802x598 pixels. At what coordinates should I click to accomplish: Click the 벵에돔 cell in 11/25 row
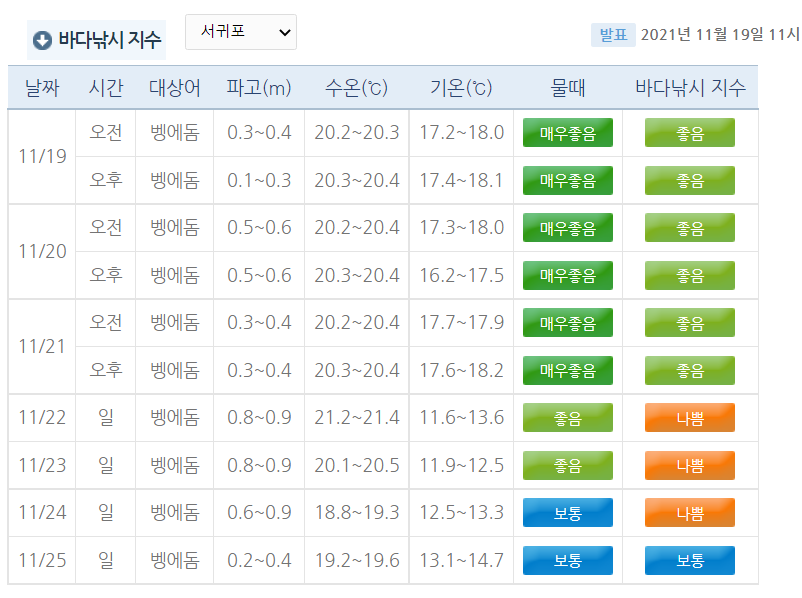coord(175,561)
